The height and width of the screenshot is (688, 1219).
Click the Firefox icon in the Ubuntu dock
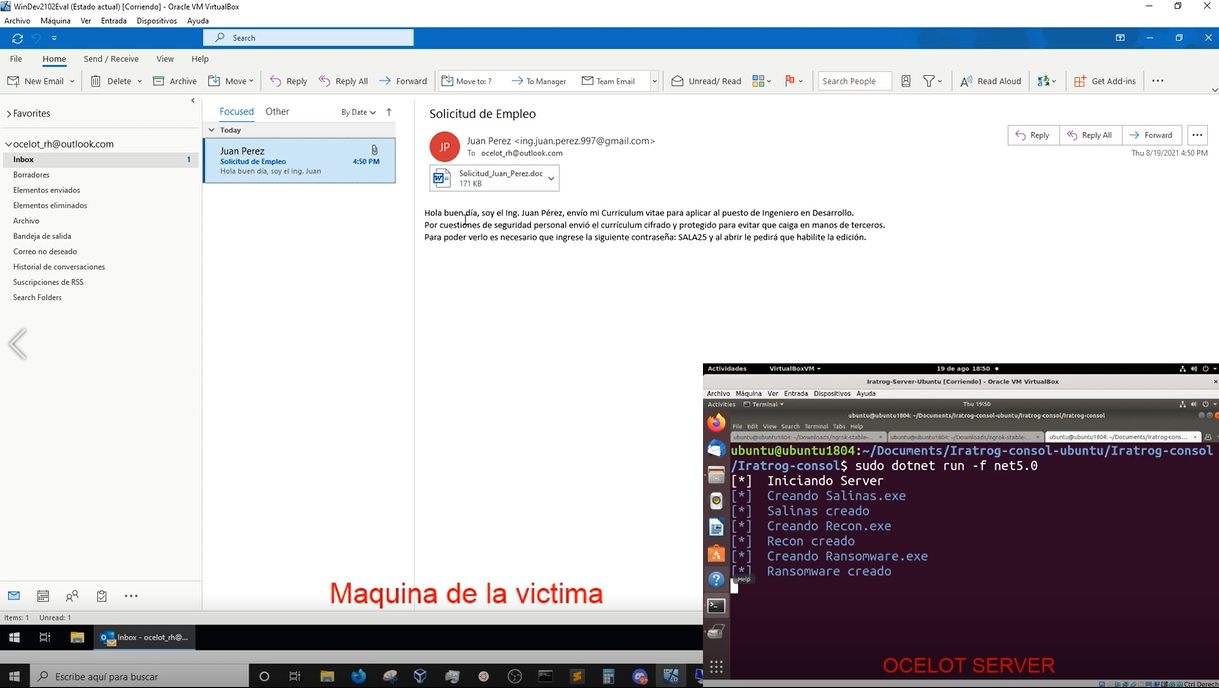(716, 423)
